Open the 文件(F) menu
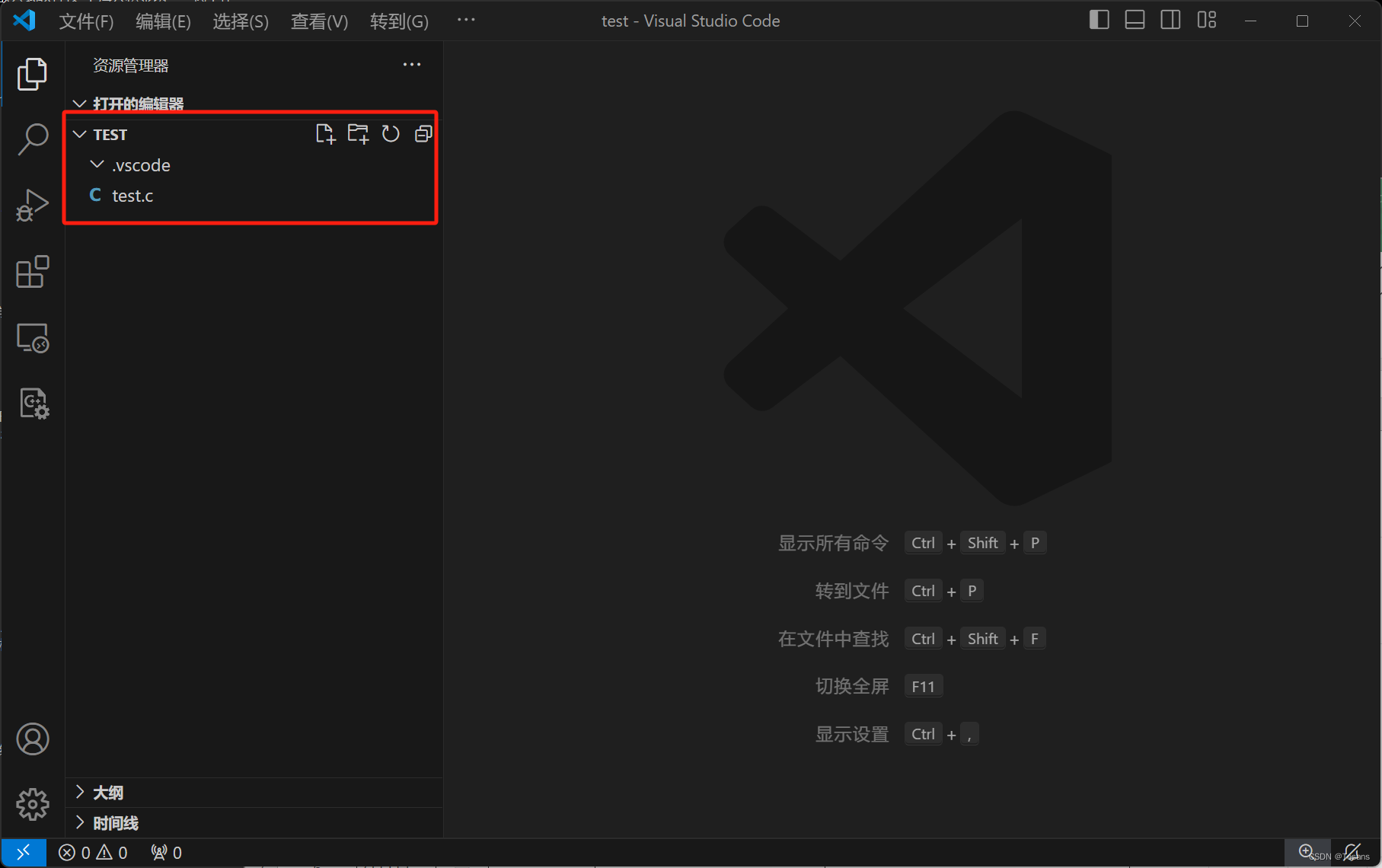The height and width of the screenshot is (868, 1382). click(x=87, y=21)
